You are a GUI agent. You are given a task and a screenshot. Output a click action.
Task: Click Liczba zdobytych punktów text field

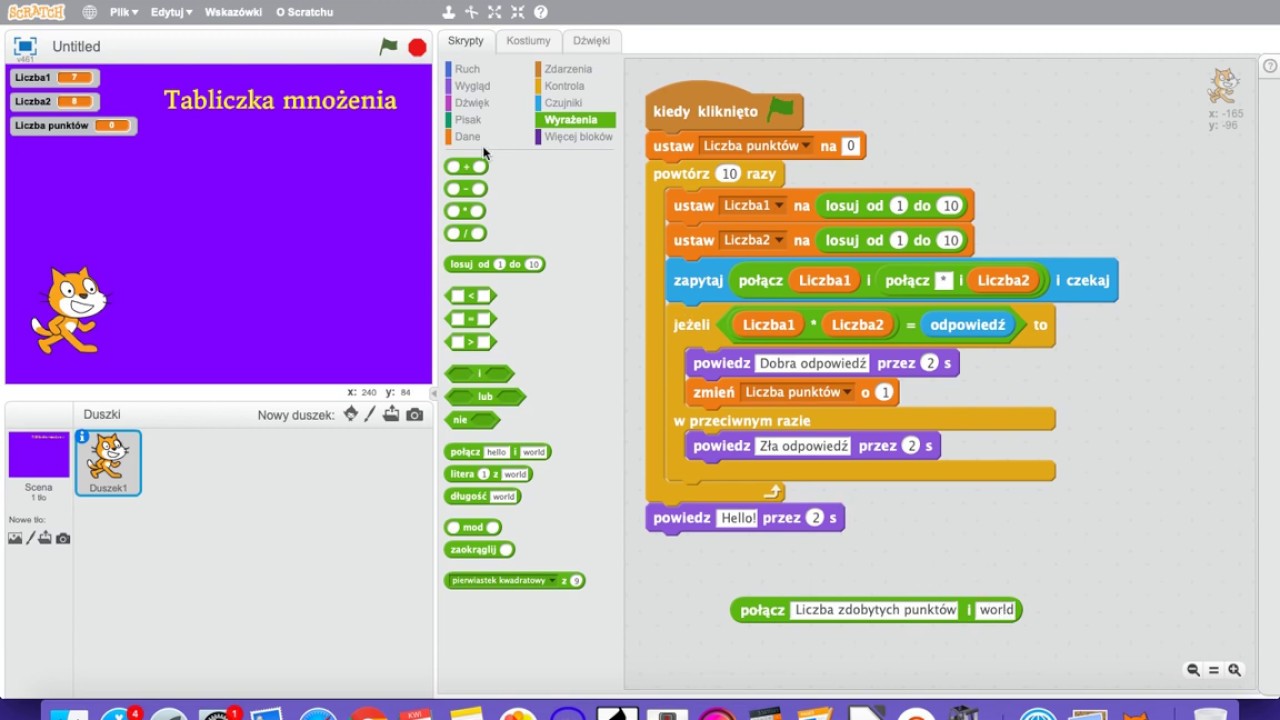(x=875, y=610)
